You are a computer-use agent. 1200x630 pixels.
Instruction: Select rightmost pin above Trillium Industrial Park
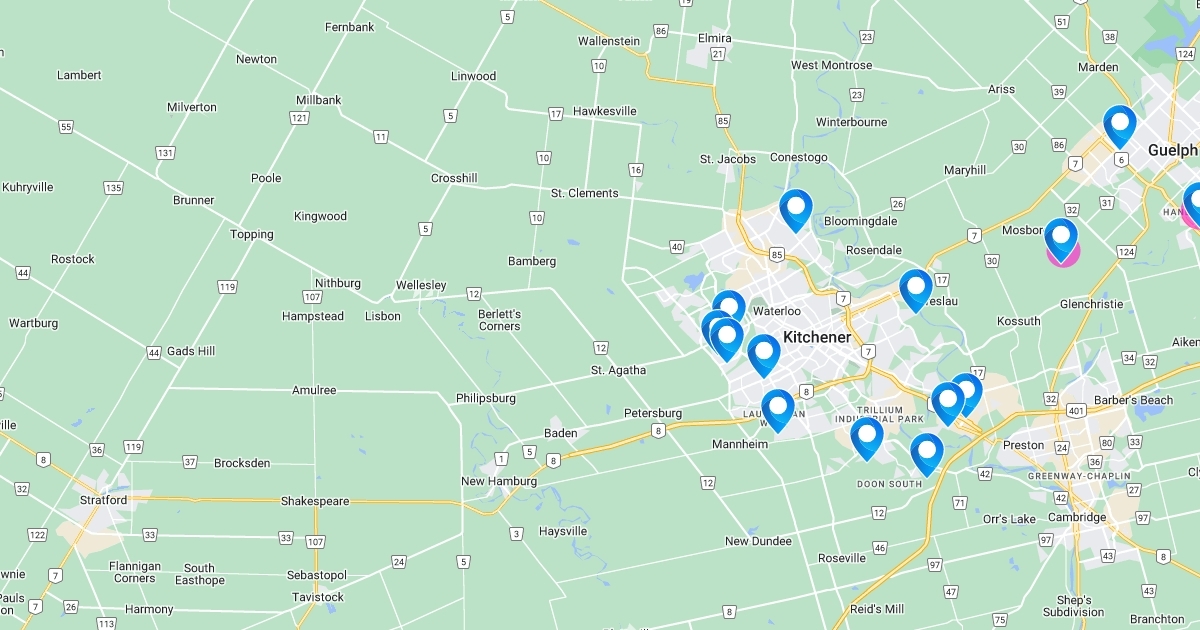[967, 392]
